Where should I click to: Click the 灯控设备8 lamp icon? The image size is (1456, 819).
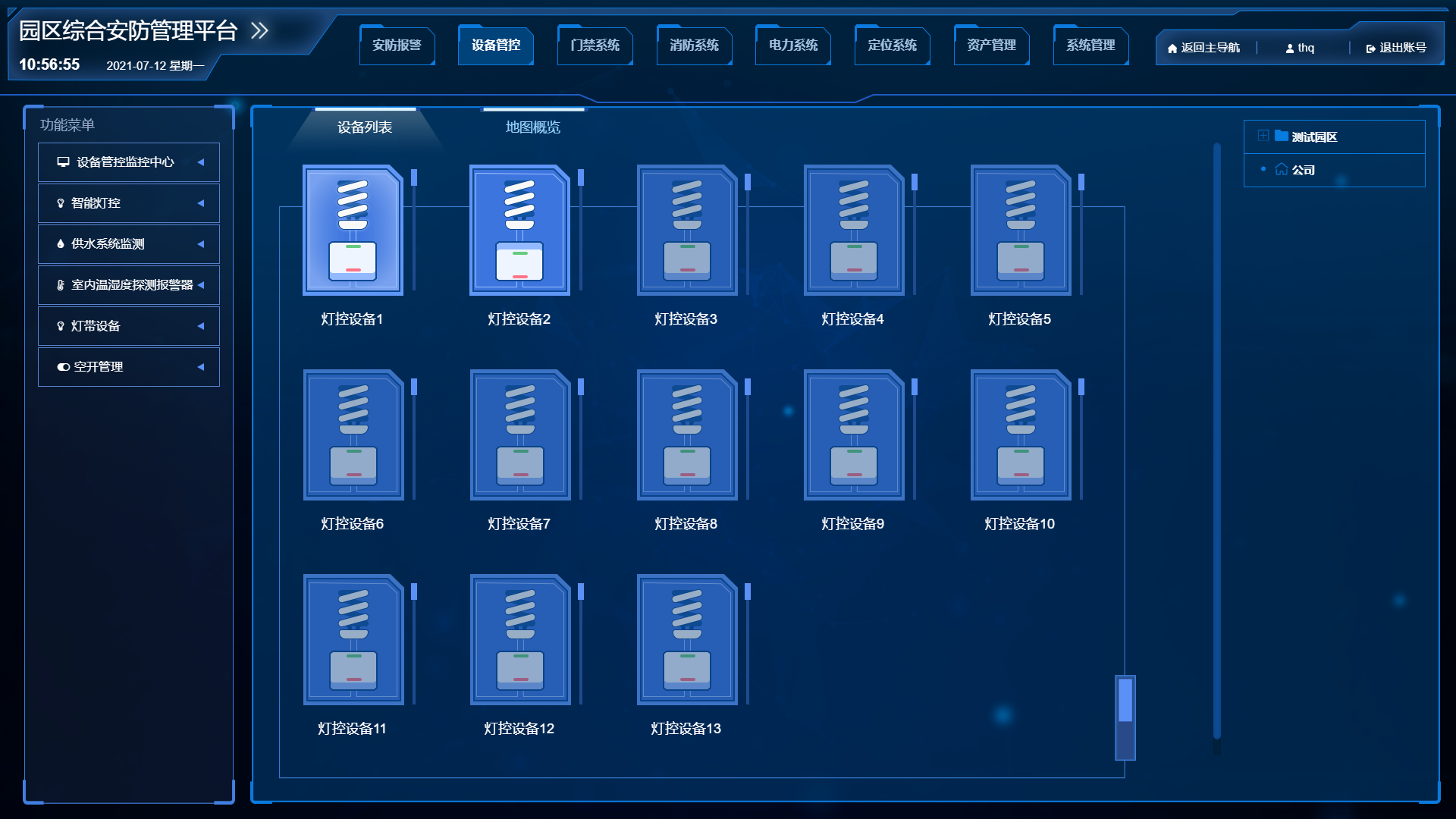pos(686,435)
